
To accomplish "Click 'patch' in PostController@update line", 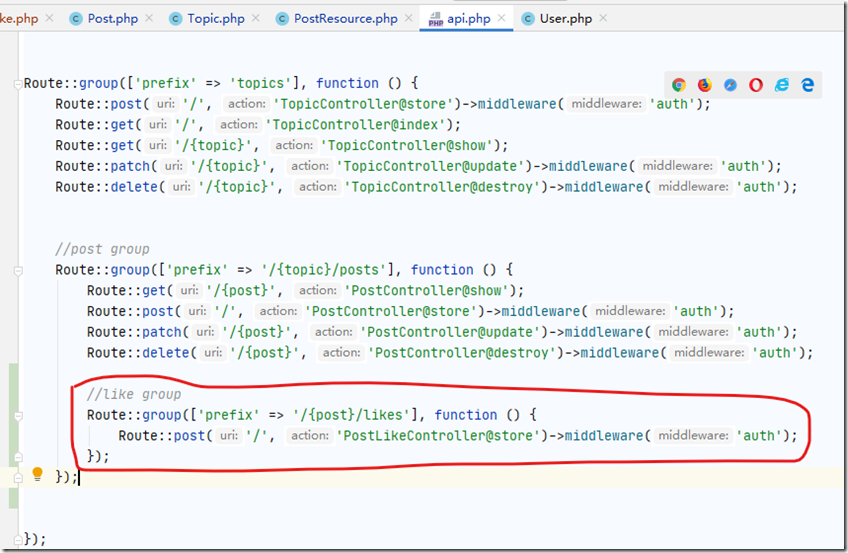I will point(162,332).
